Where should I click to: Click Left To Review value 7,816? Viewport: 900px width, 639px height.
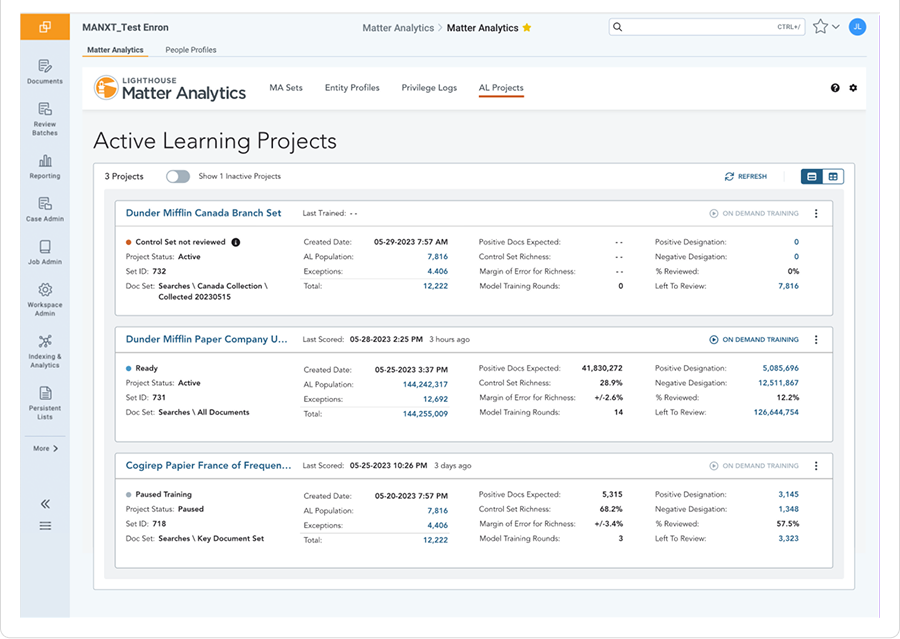[x=789, y=286]
